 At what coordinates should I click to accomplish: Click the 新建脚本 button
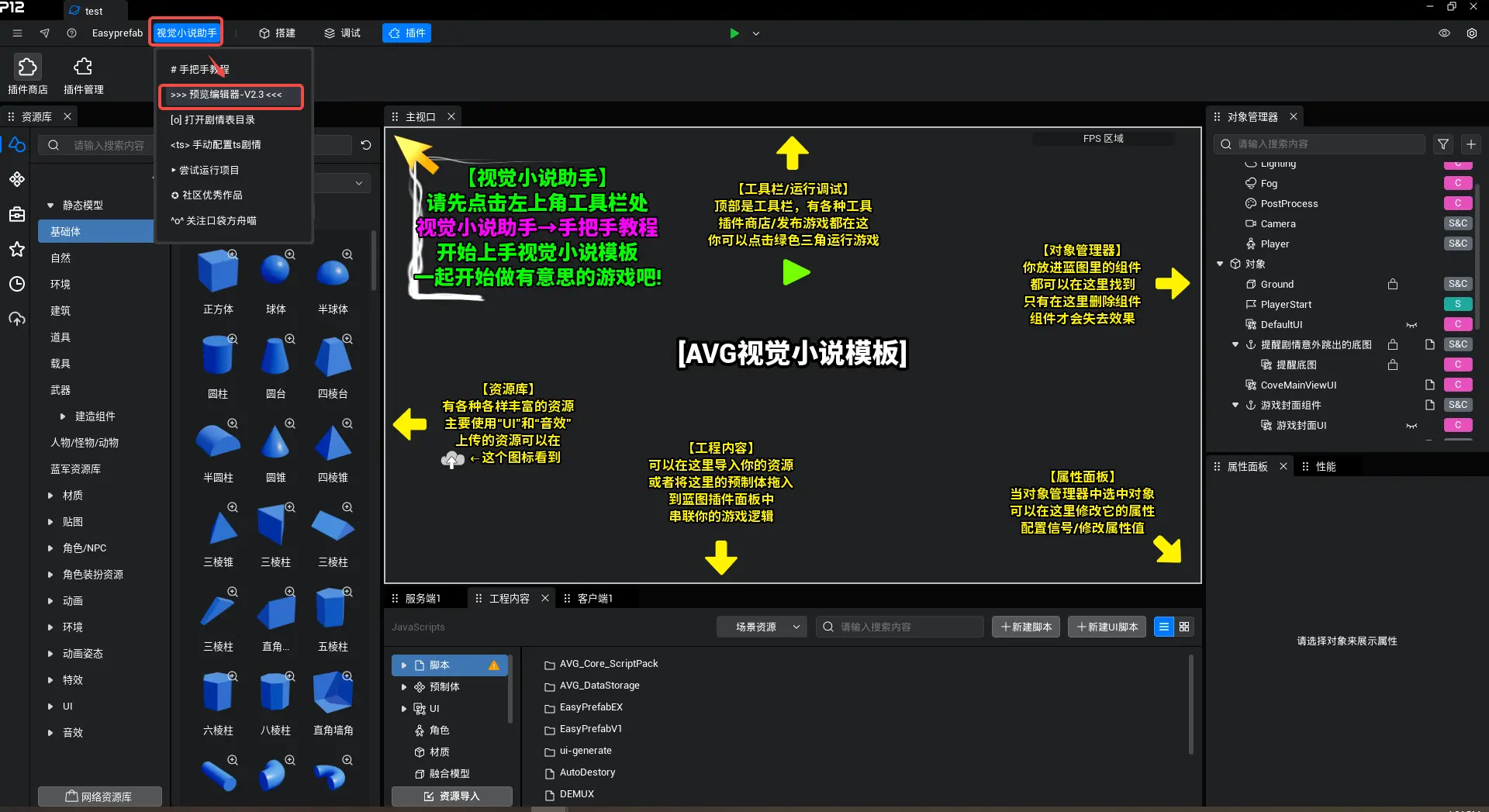1026,627
